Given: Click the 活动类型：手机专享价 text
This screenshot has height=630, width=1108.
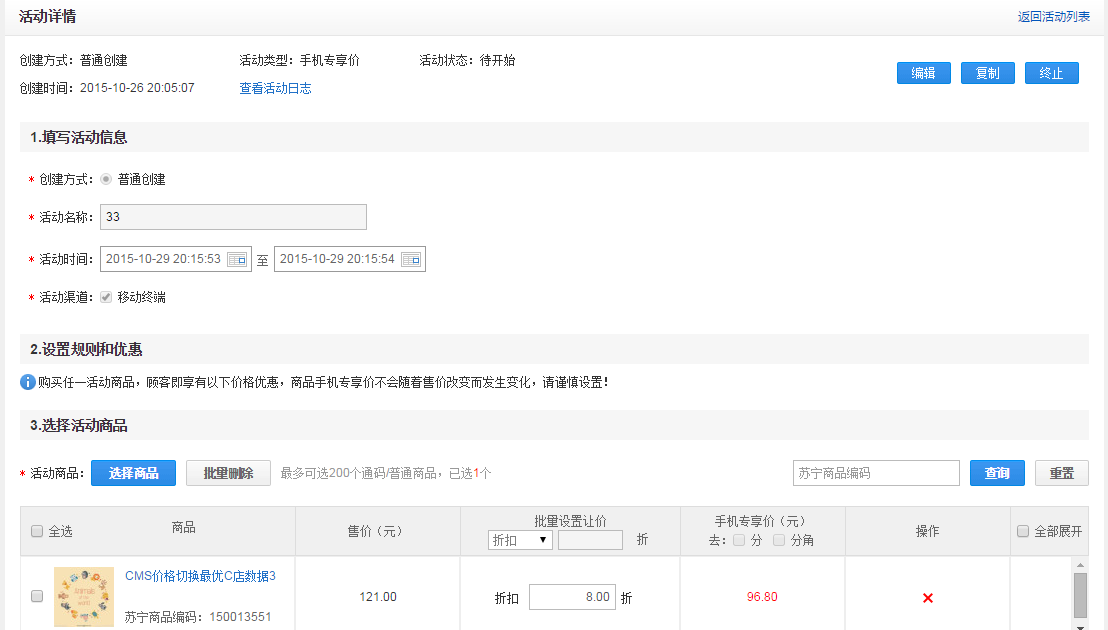Looking at the screenshot, I should click(300, 61).
